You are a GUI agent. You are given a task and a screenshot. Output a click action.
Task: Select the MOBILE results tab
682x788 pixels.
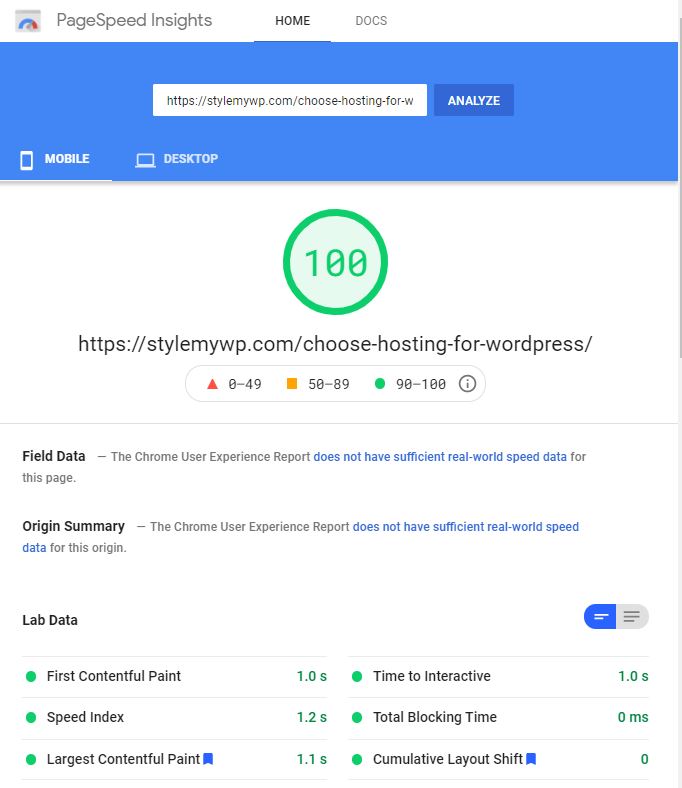pyautogui.click(x=56, y=160)
